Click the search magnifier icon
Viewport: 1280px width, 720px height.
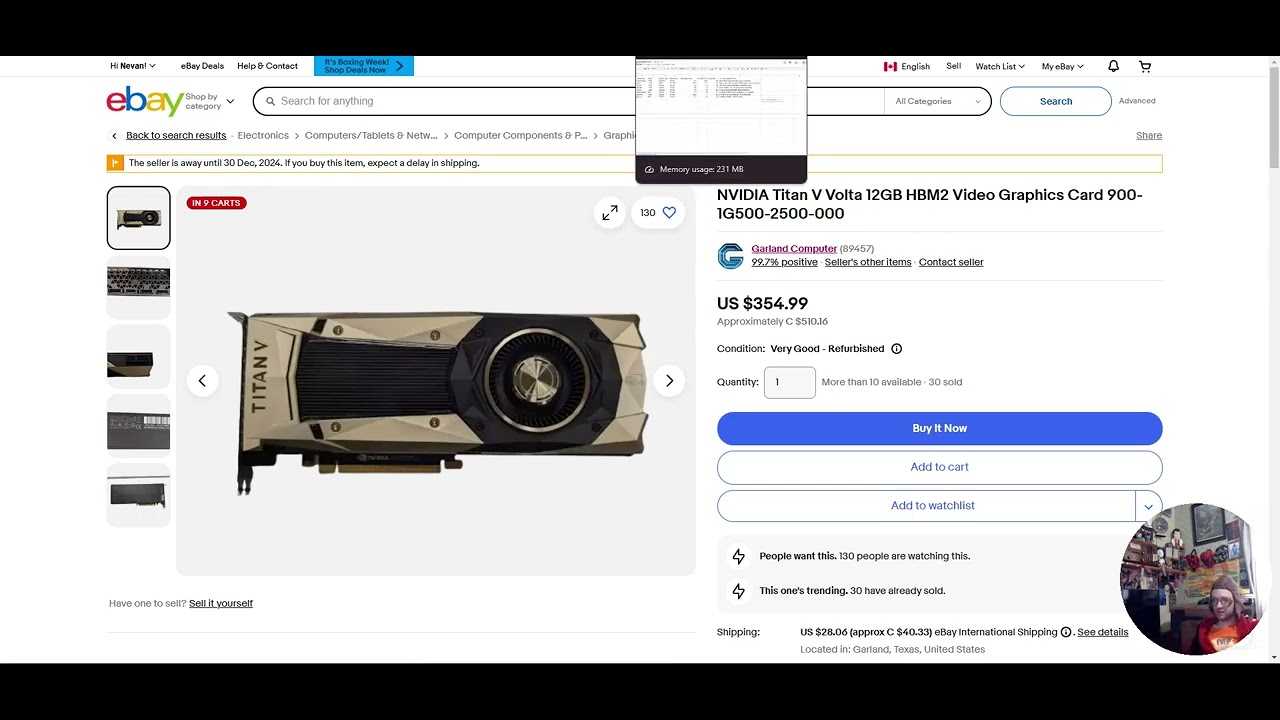[270, 101]
